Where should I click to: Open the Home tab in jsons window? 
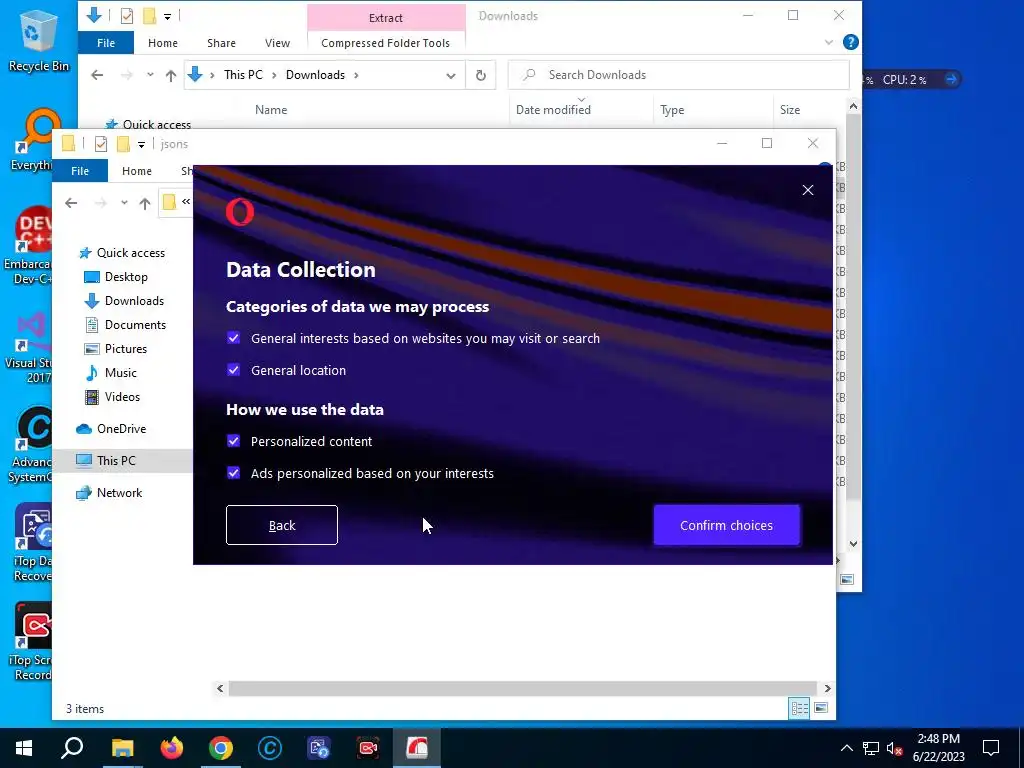click(136, 170)
